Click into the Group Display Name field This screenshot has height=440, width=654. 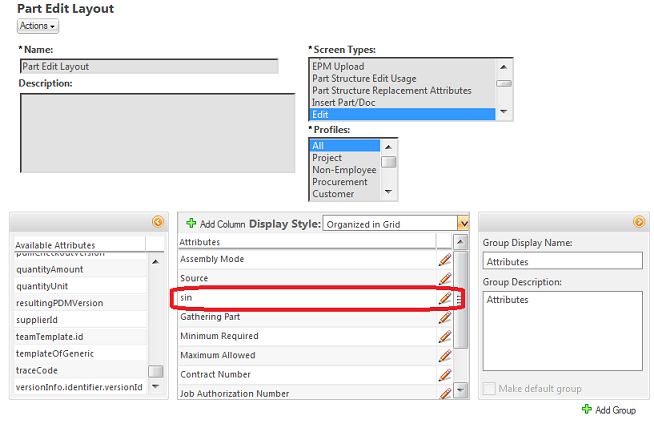(x=561, y=261)
